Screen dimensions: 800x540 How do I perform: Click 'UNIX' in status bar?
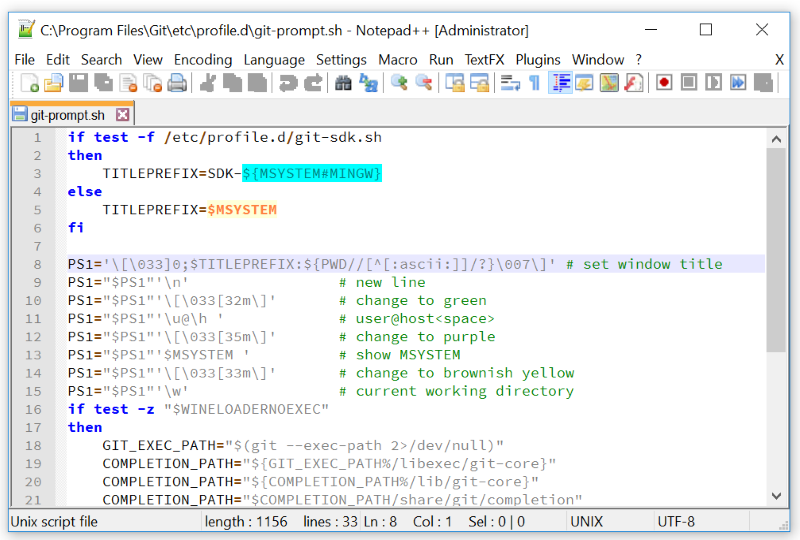coord(587,522)
